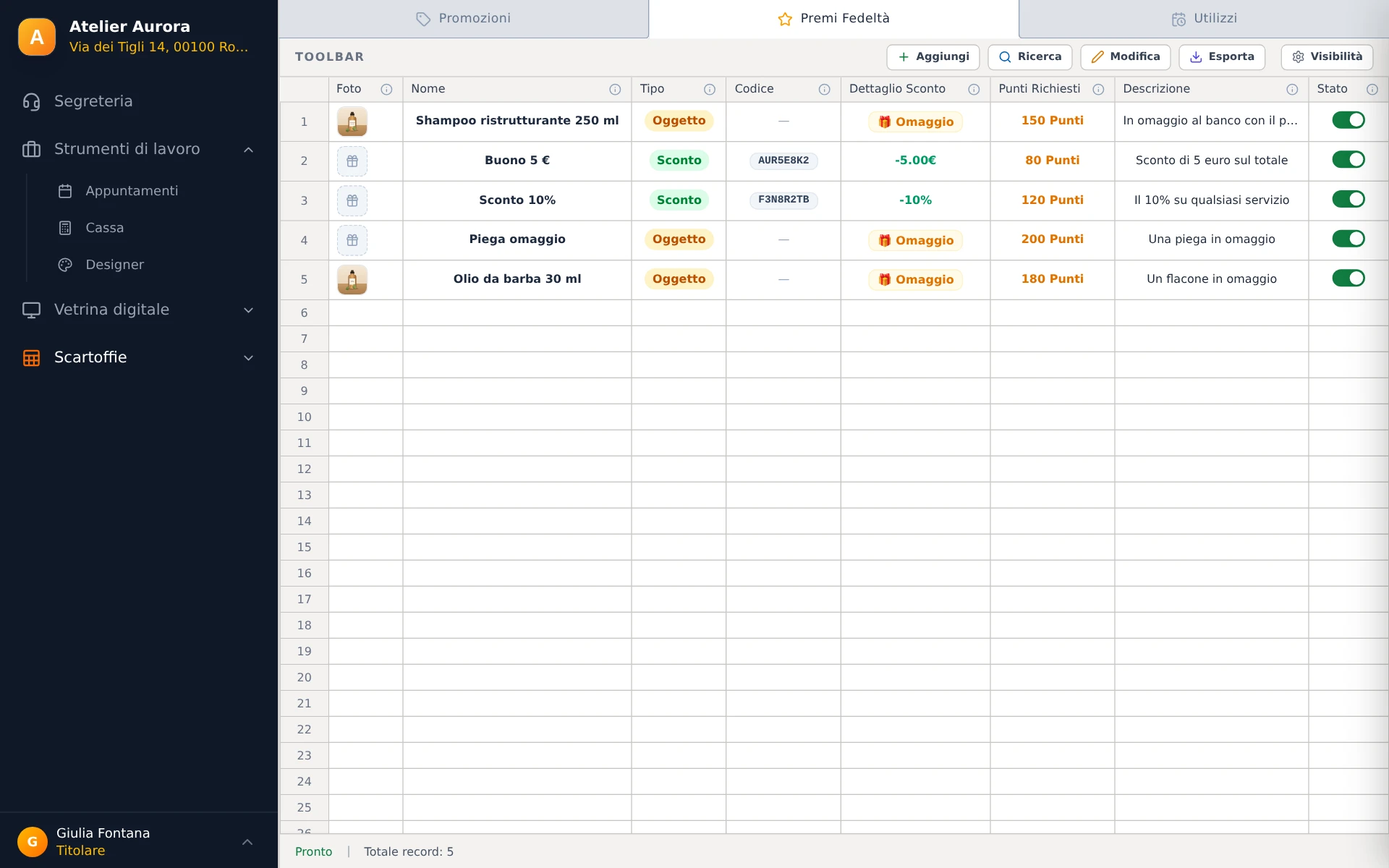Screen dimensions: 1389x868
Task: Open the Visibilità settings button
Action: tap(1327, 57)
